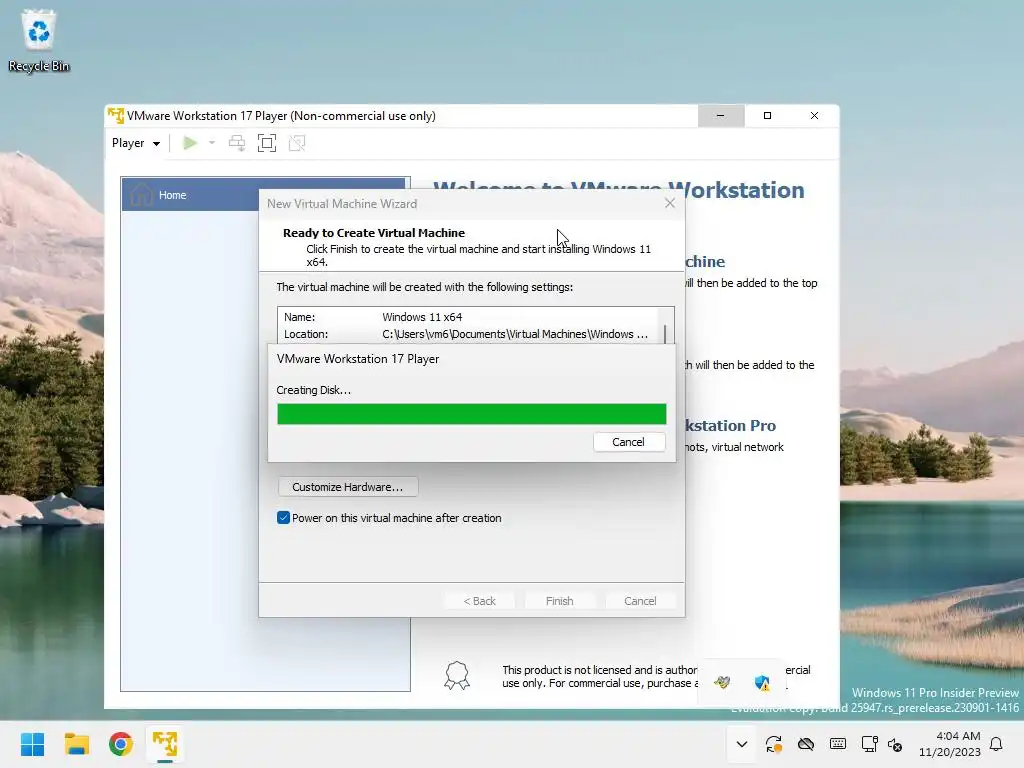
Task: Open touch keyboard tray icon
Action: pos(838,744)
